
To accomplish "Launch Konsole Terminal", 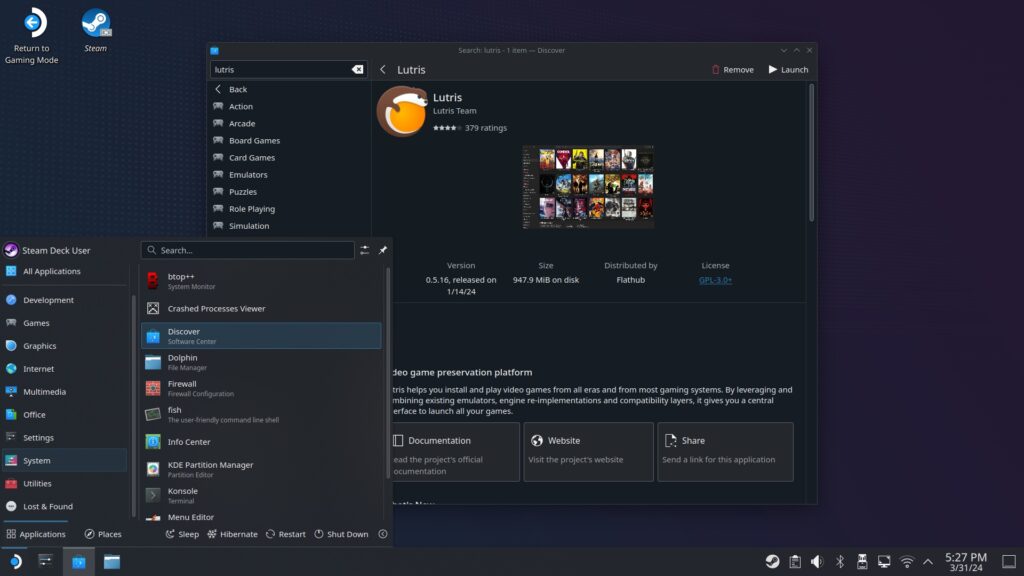I will [x=261, y=495].
